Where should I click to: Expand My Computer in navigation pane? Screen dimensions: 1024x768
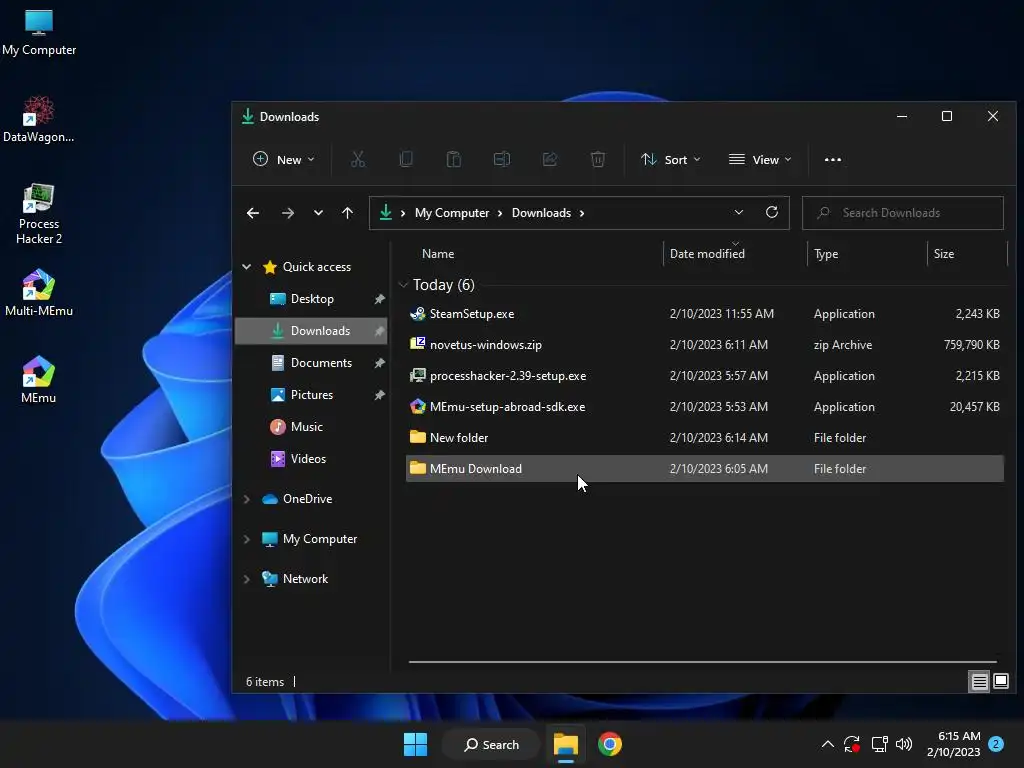(x=247, y=539)
